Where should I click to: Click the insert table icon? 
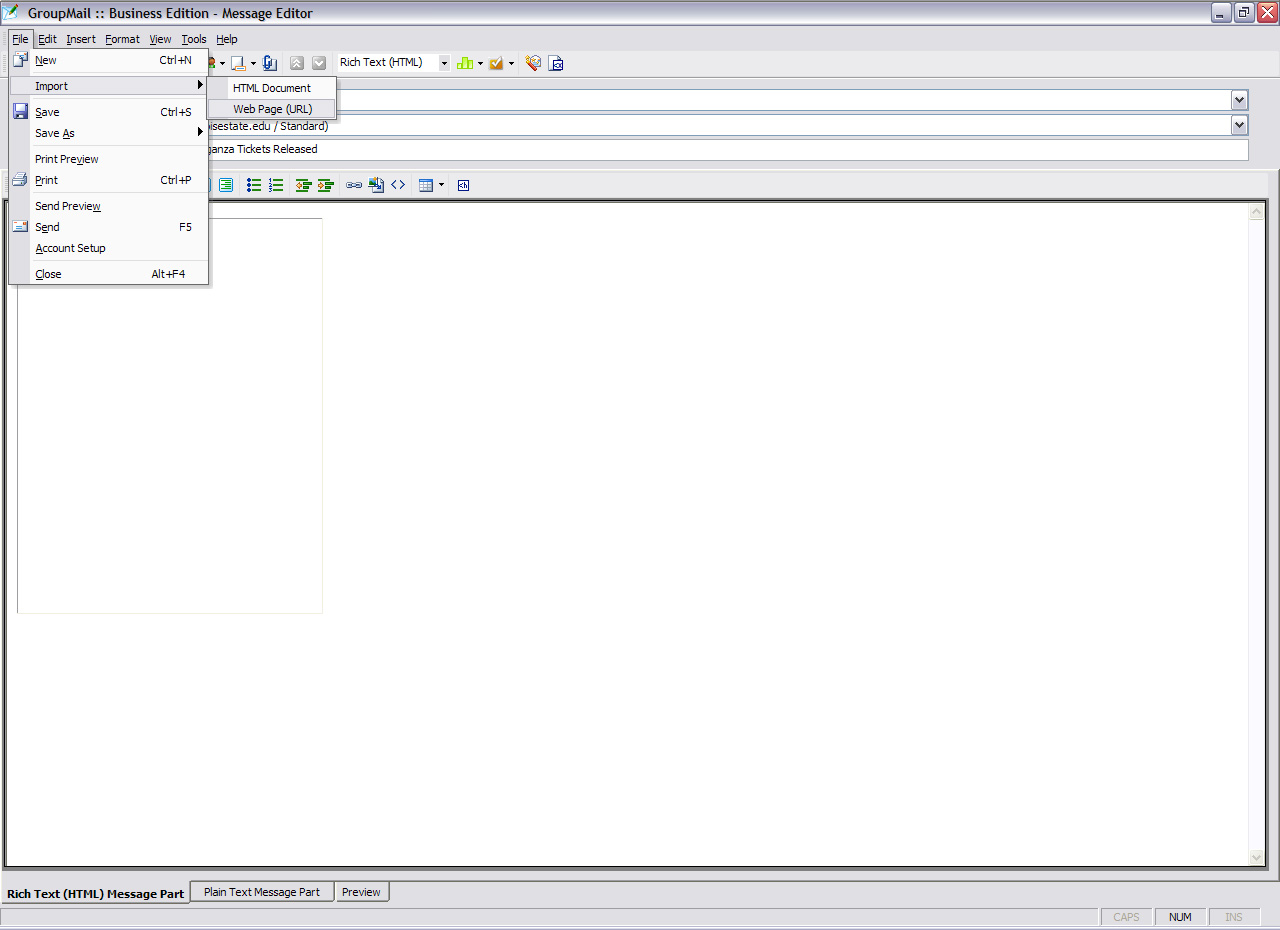426,185
